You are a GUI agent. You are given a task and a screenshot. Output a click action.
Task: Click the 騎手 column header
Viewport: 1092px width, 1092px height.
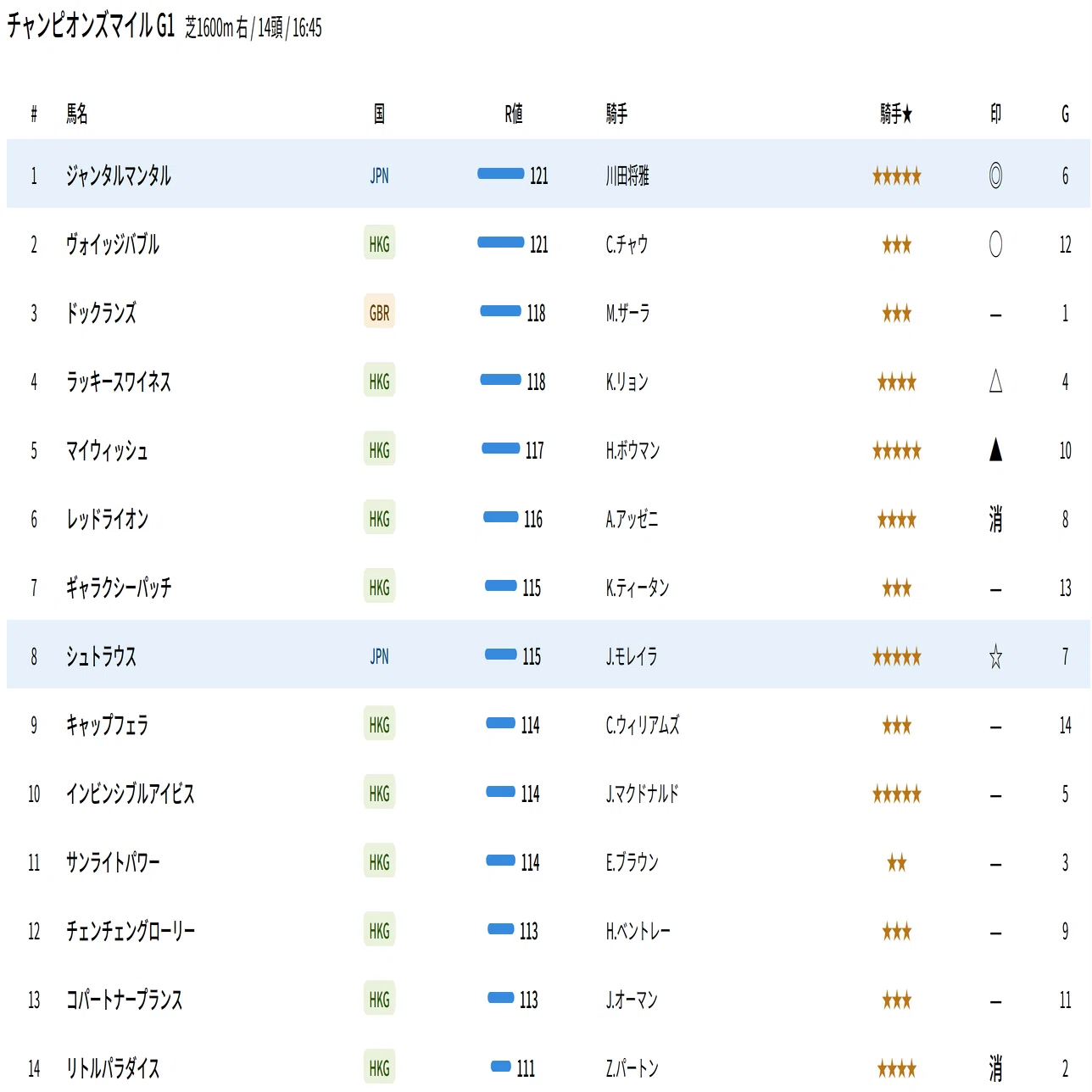pyautogui.click(x=616, y=114)
